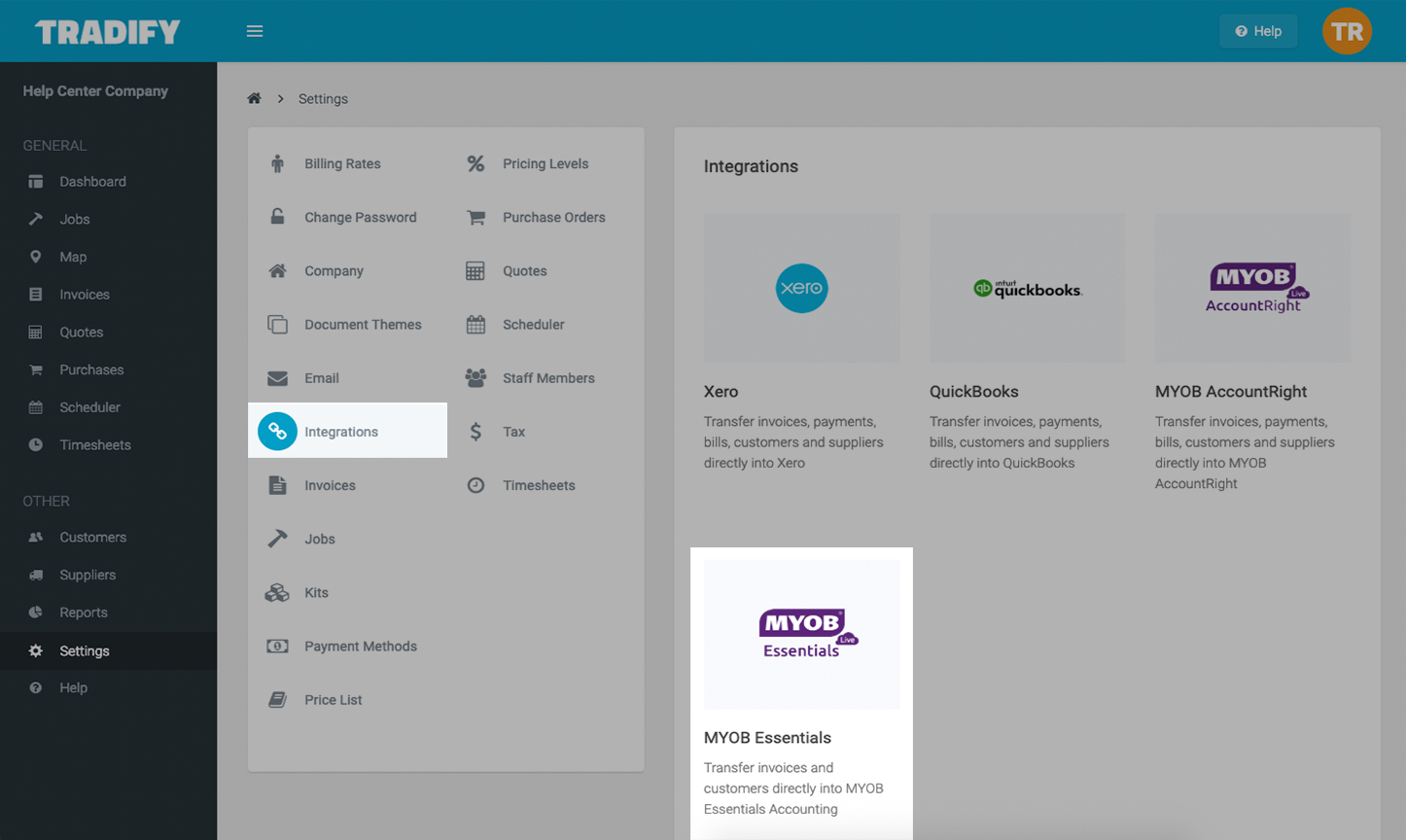Click the Change Password padlock icon
Screen dimensions: 1406x840
[x=277, y=217]
